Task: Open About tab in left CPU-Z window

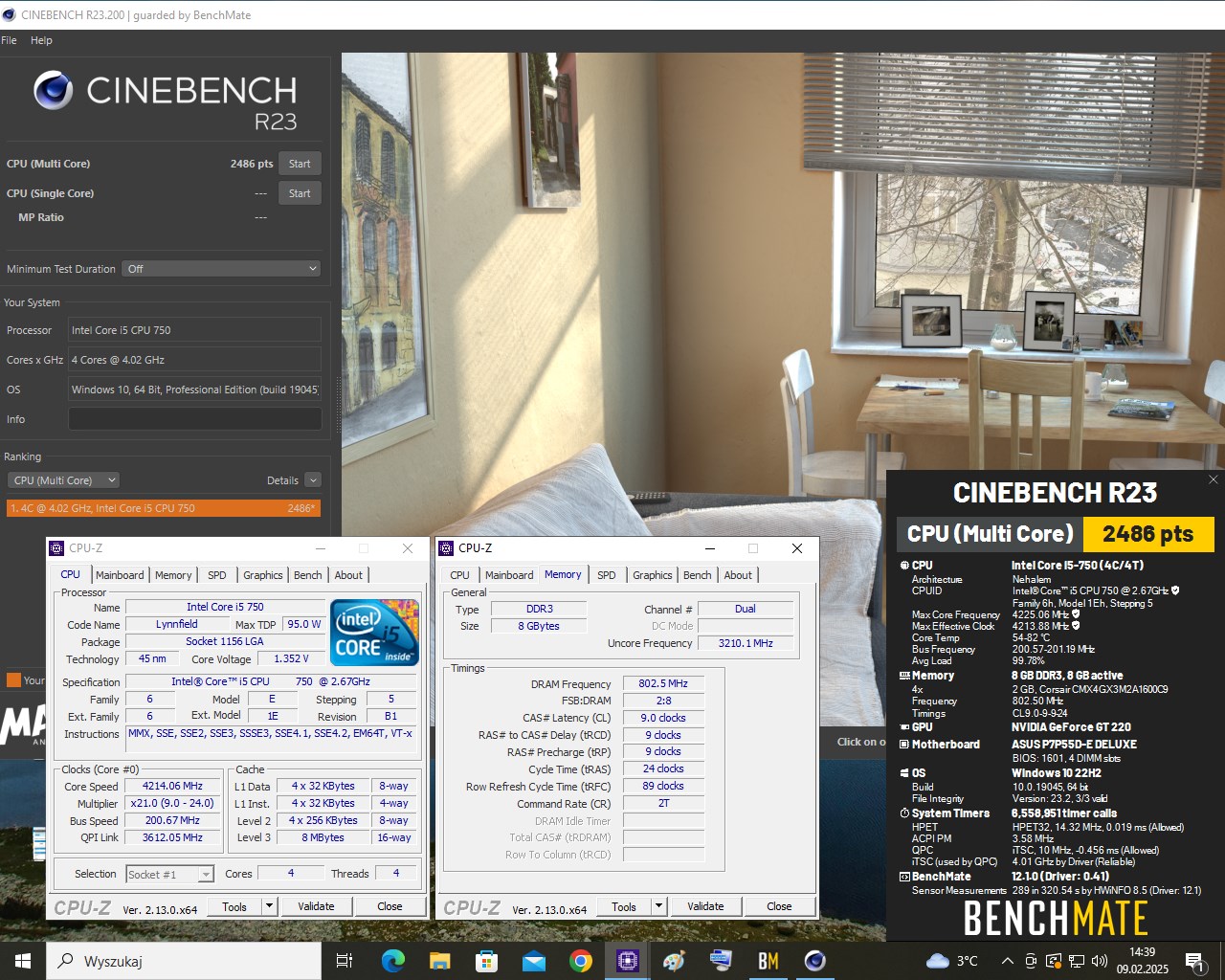Action: click(x=348, y=575)
